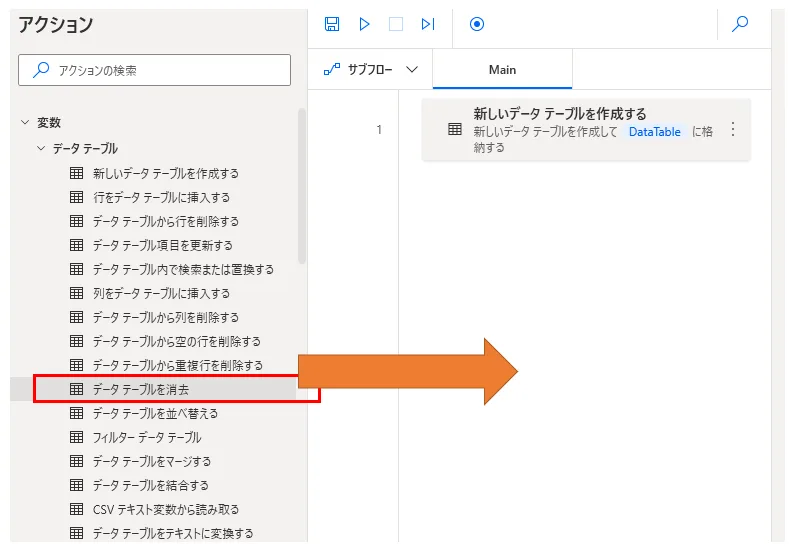
Task: Click the Save flow icon
Action: (332, 24)
